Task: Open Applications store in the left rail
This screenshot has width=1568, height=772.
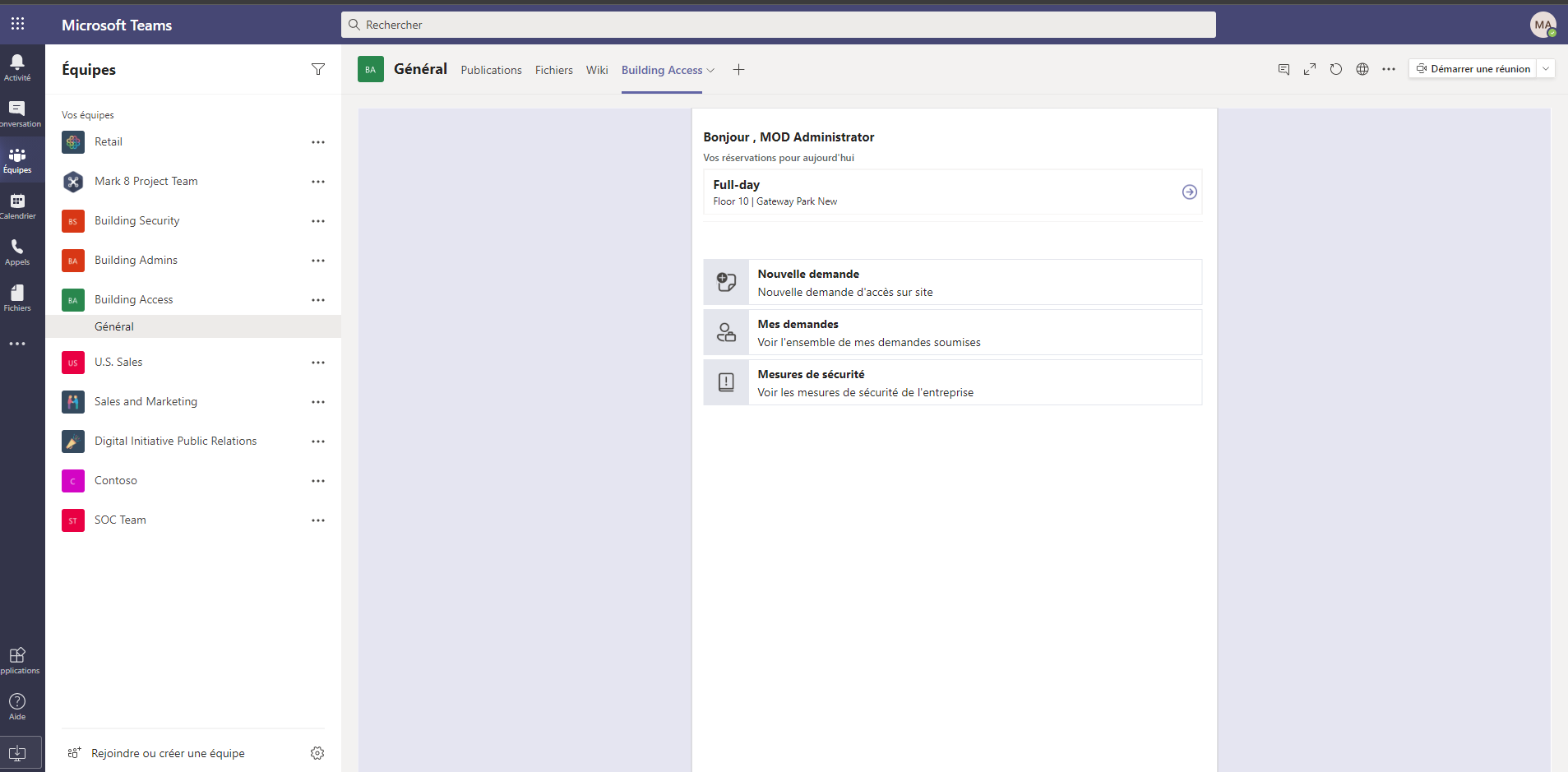Action: pos(17,660)
